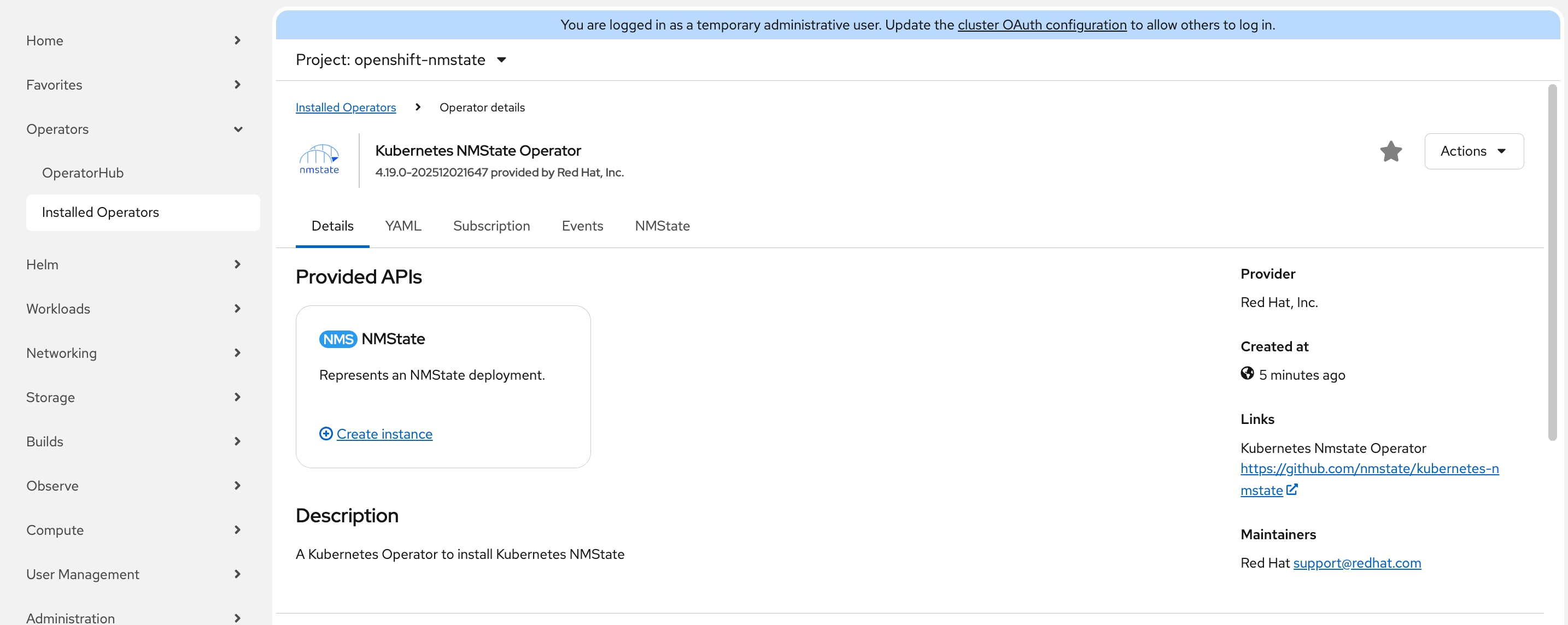Open OperatorHub in the sidebar
1568x625 pixels.
click(83, 173)
